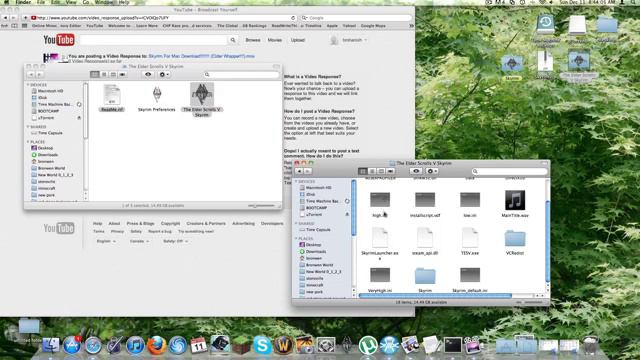
Task: Select the installscript.vdf file icon
Action: [425, 200]
